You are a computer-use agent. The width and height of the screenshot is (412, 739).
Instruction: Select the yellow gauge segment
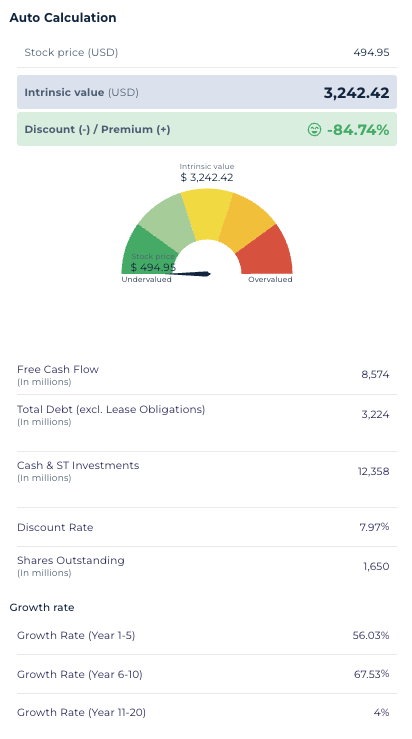(207, 212)
